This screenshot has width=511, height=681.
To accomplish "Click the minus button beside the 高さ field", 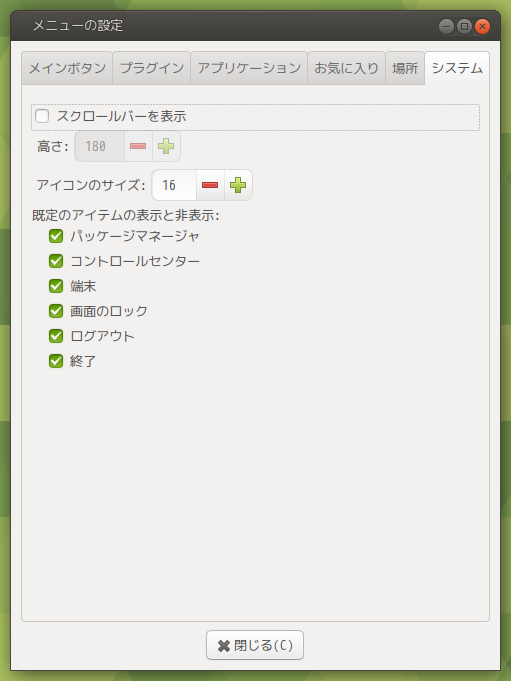I will click(138, 146).
